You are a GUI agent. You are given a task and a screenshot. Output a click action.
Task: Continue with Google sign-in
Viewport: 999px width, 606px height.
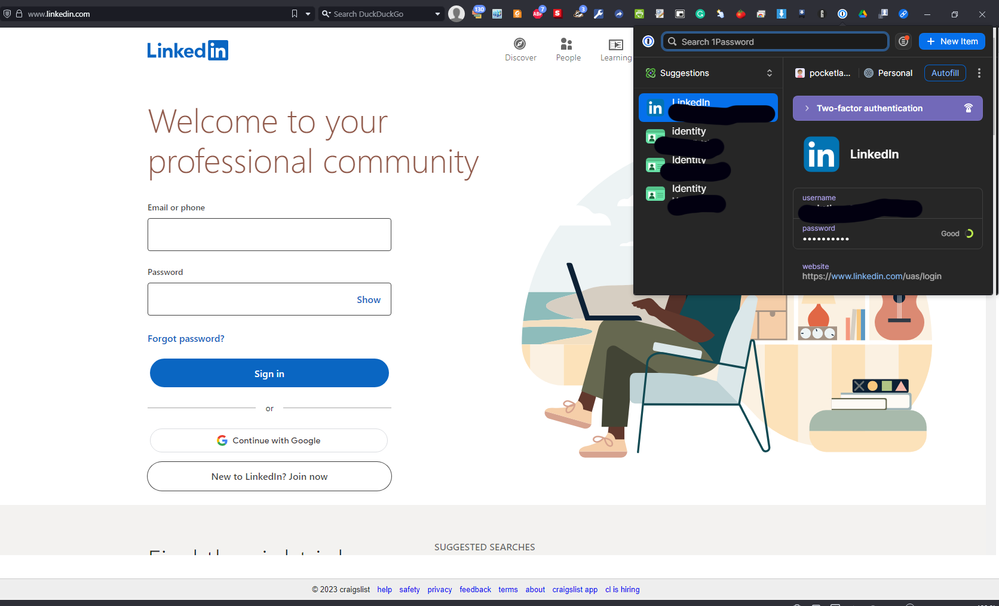pos(269,440)
